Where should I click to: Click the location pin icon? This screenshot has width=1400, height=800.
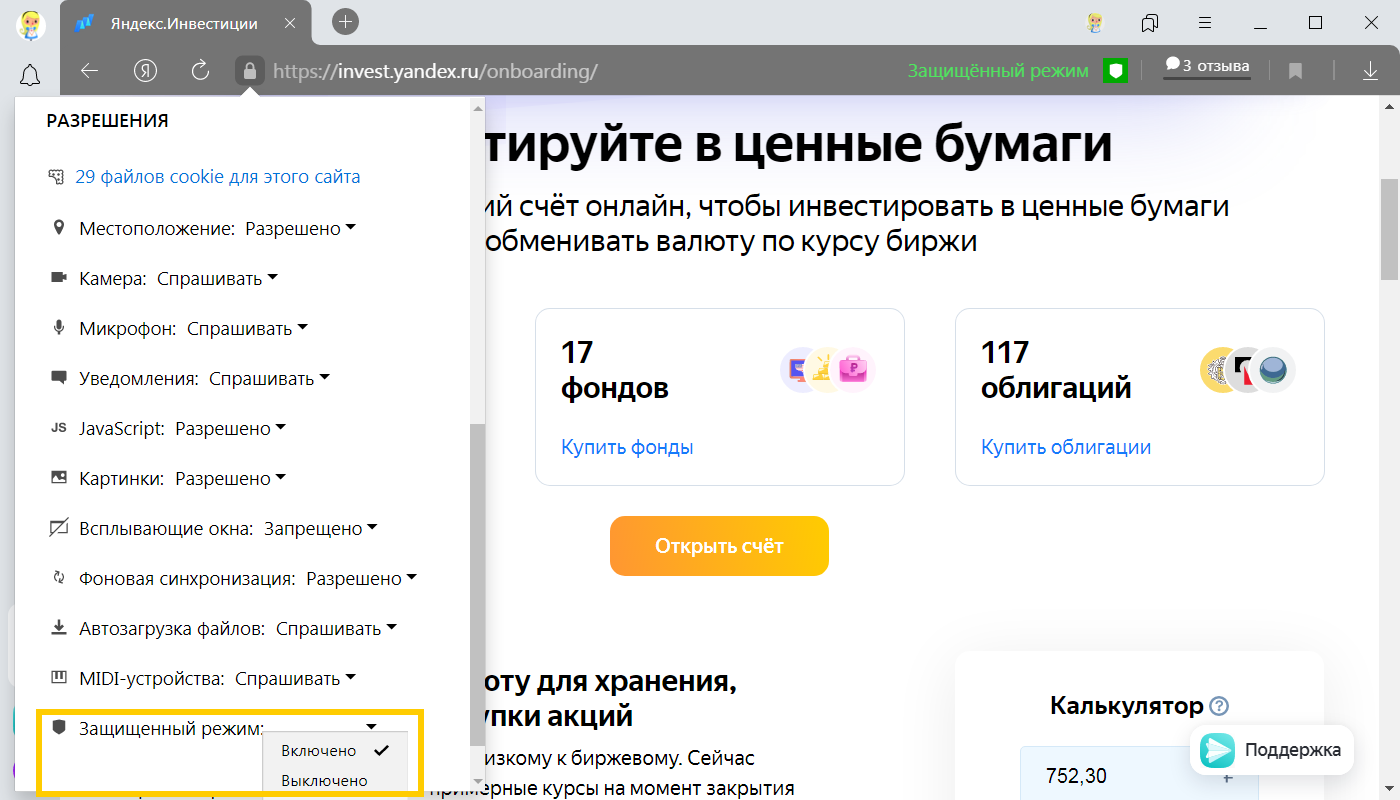[x=58, y=228]
